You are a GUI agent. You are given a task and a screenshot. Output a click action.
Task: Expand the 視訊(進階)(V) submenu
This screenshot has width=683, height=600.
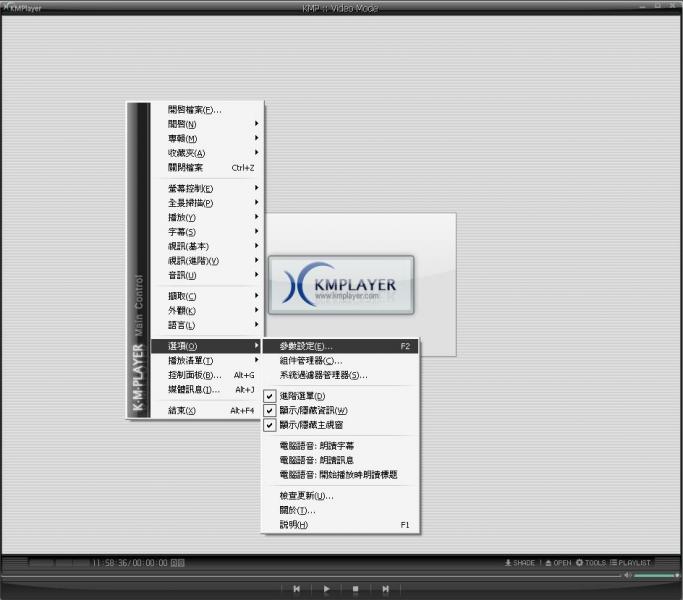206,261
